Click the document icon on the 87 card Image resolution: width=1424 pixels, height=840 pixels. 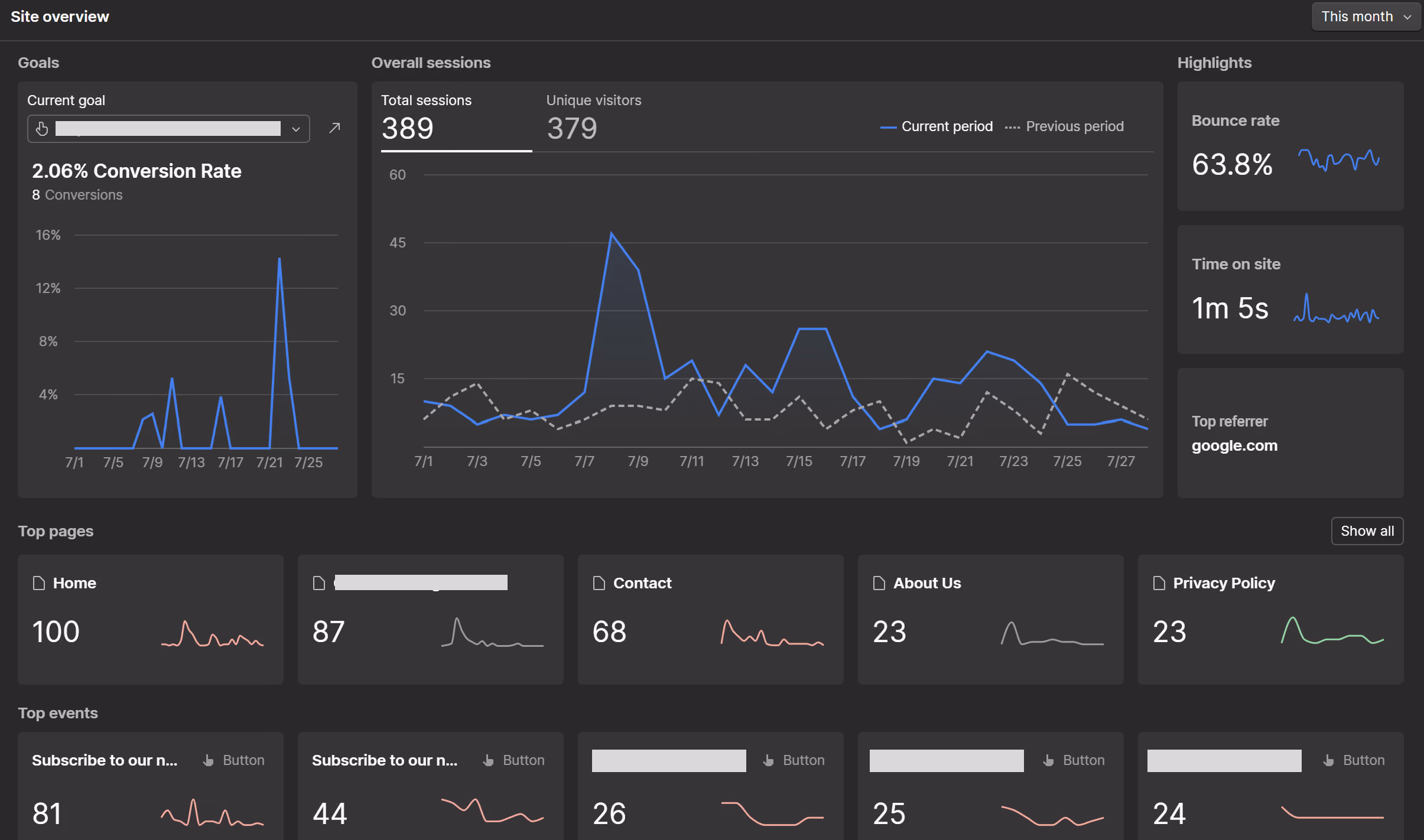pyautogui.click(x=319, y=583)
